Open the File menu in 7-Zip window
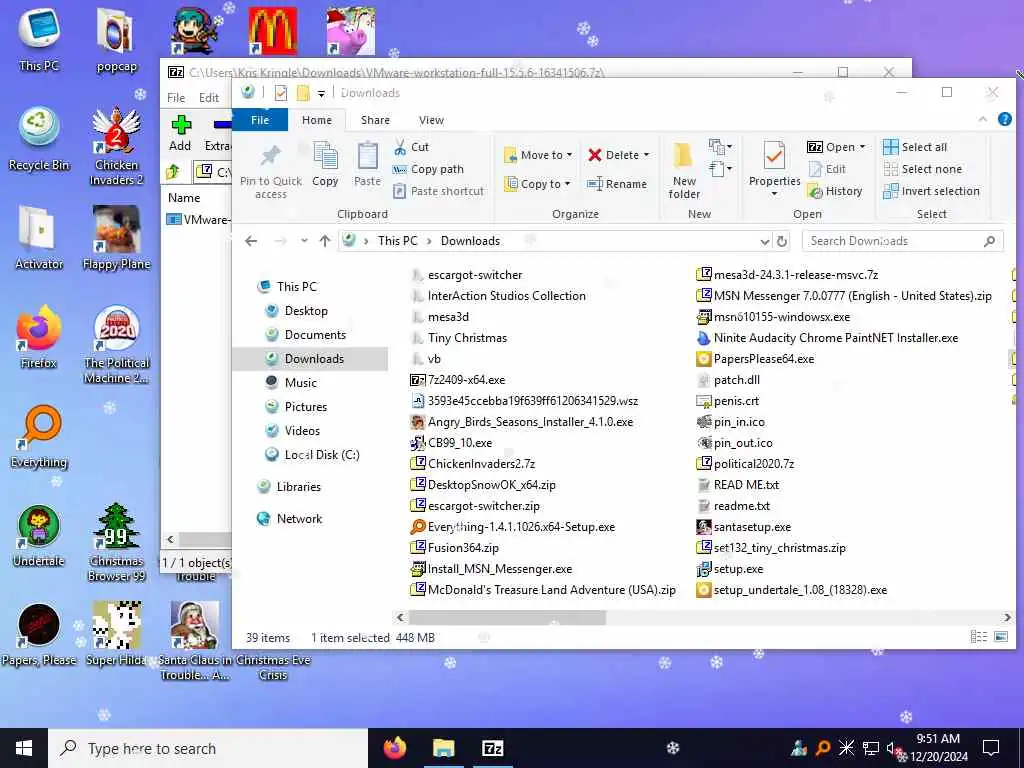Screen dimensions: 1024x768 (176, 97)
